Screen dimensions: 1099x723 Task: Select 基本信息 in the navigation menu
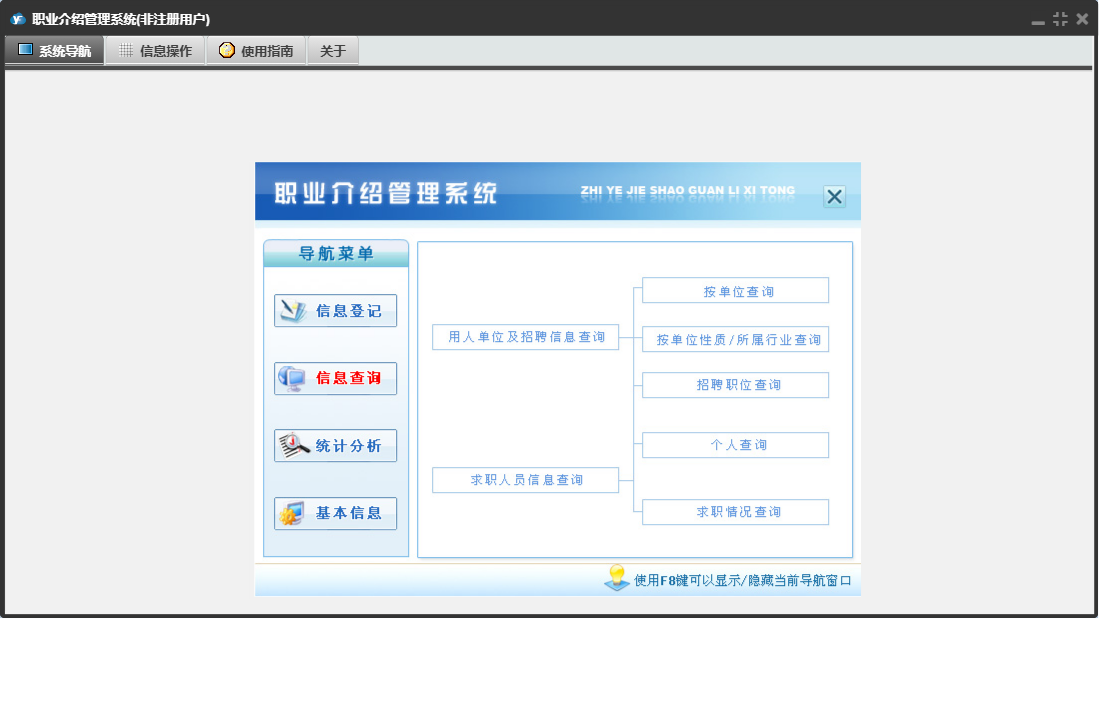point(335,514)
